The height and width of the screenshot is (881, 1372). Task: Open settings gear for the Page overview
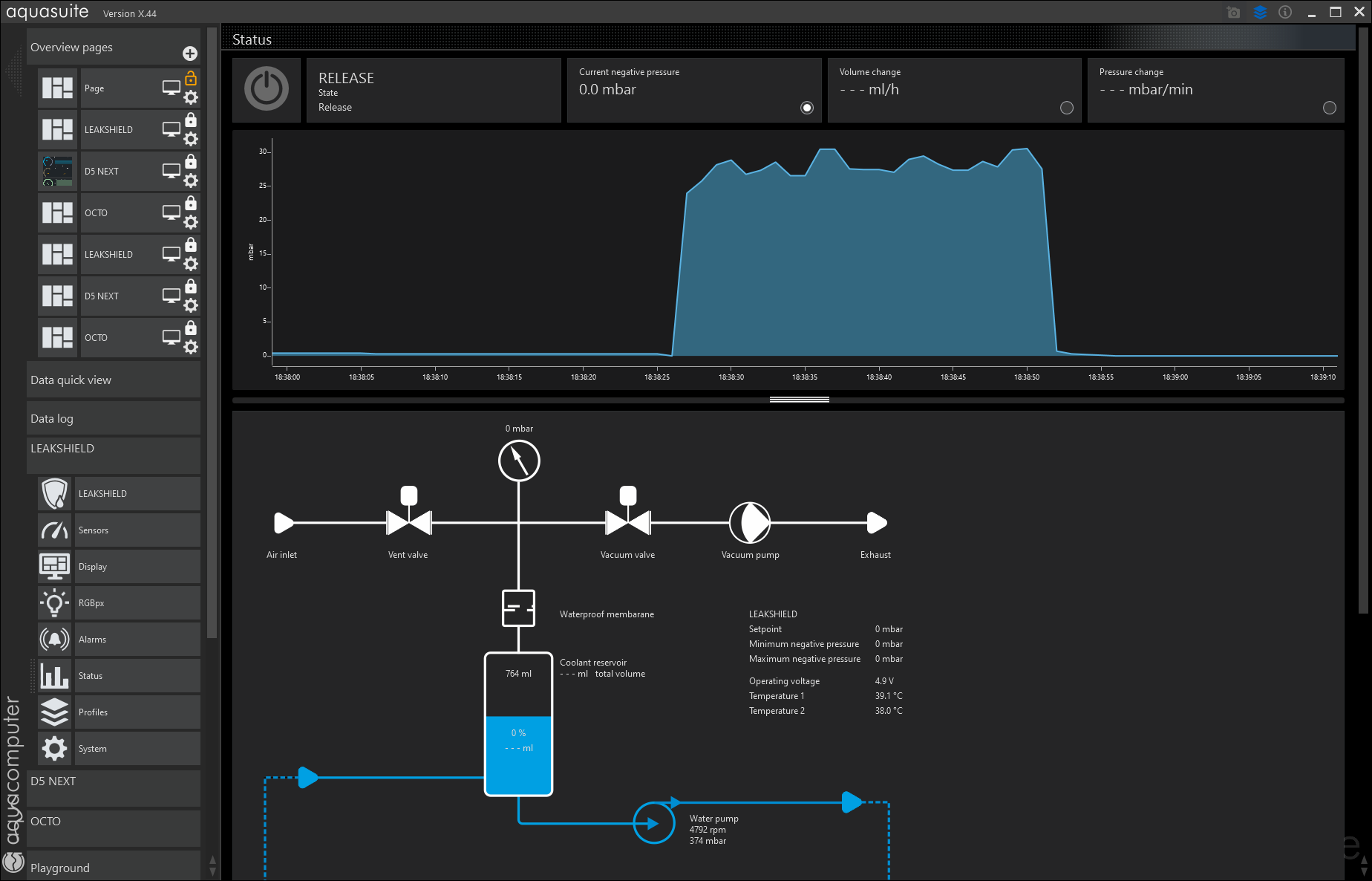191,97
